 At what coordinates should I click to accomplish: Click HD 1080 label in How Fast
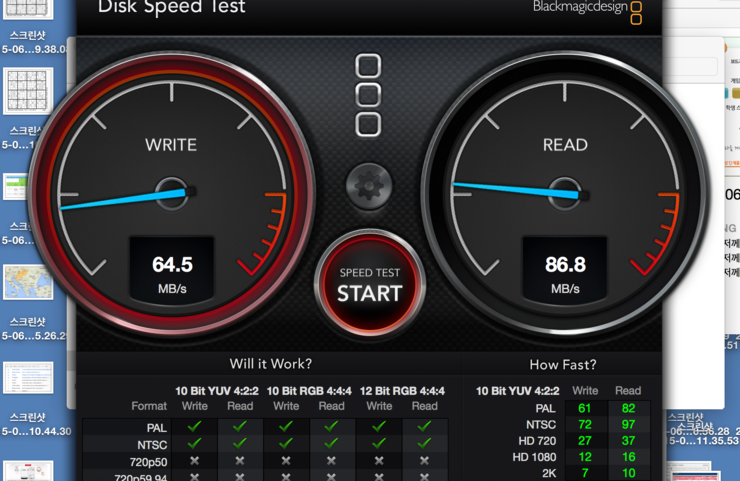[x=534, y=457]
